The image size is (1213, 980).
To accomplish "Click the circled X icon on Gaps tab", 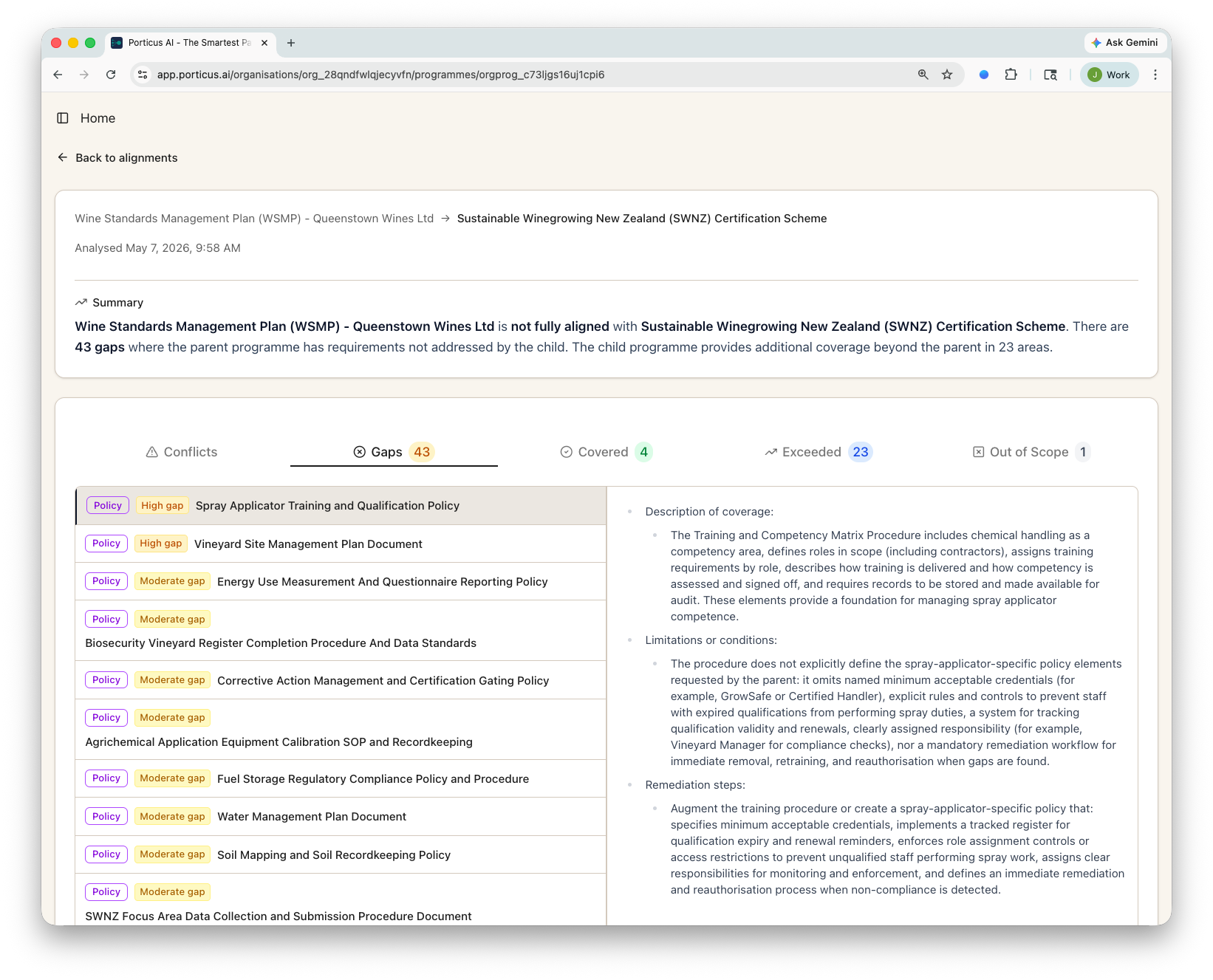I will coord(360,452).
